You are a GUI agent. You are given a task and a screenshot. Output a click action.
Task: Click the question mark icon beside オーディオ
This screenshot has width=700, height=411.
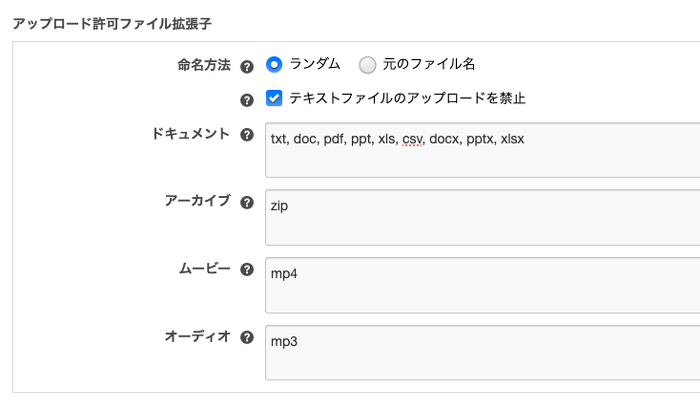pyautogui.click(x=247, y=338)
